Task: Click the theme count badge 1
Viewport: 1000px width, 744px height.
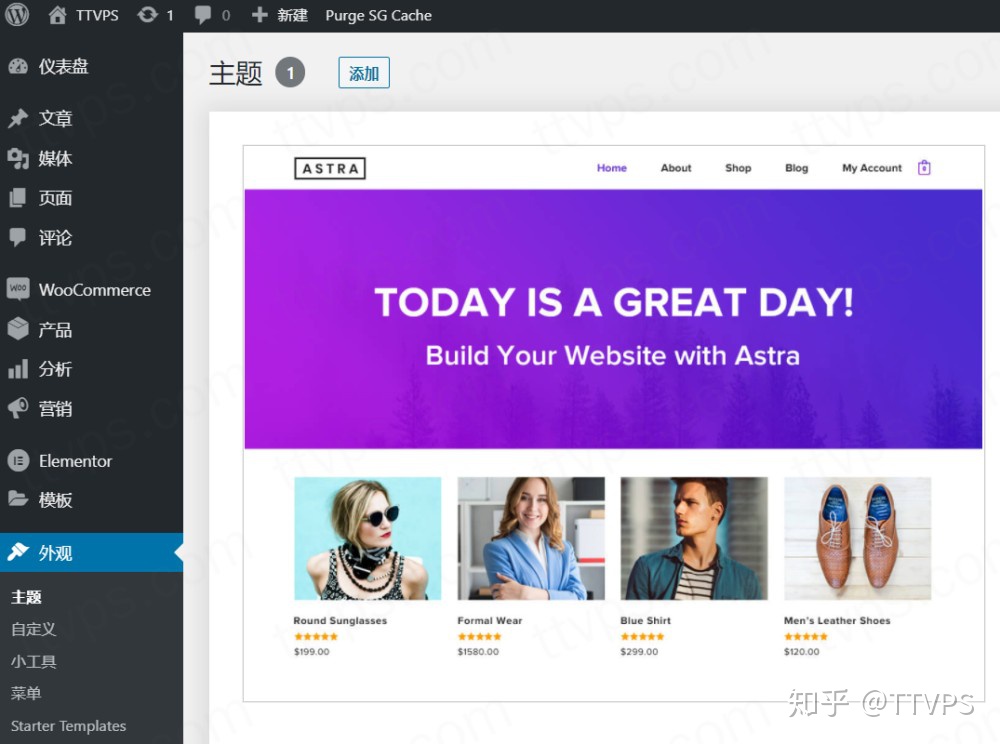Action: 290,73
